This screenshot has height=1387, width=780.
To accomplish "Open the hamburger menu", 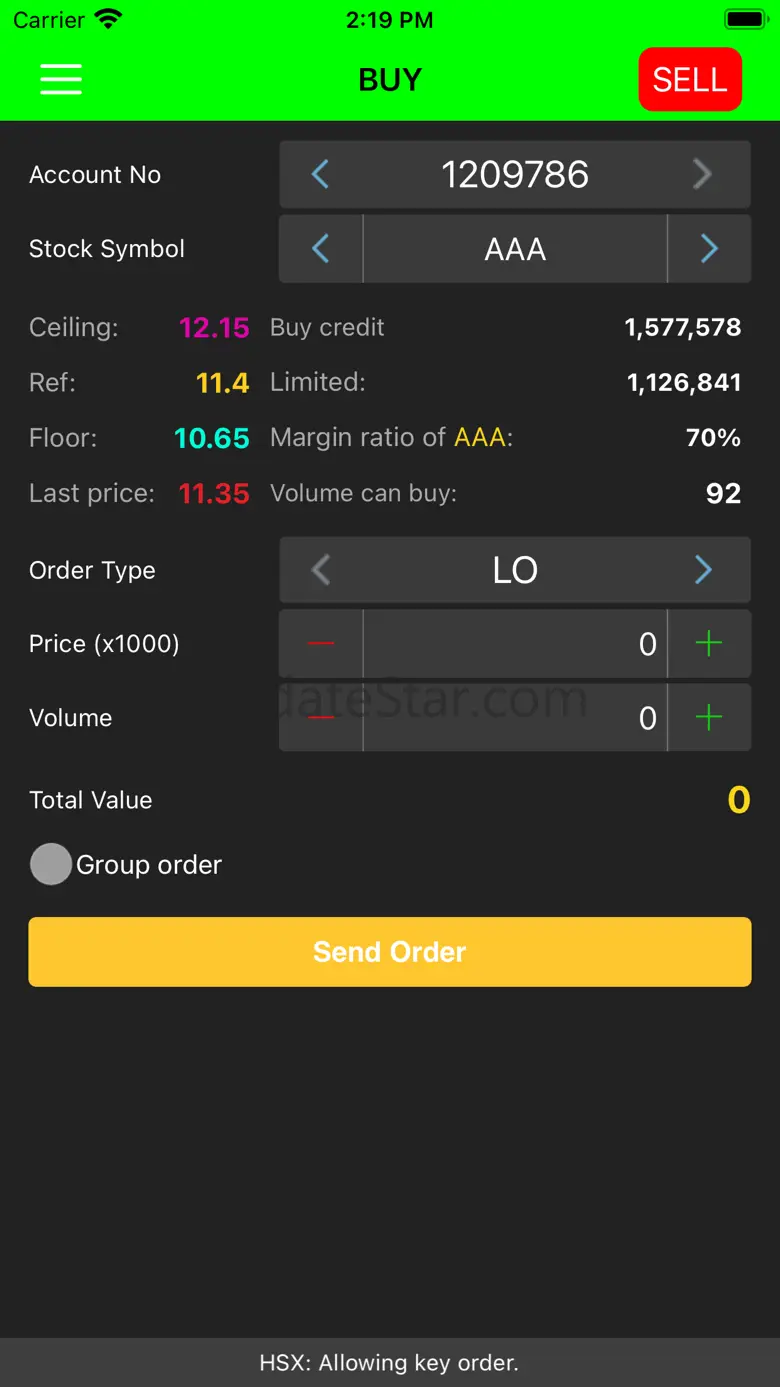I will (x=61, y=79).
